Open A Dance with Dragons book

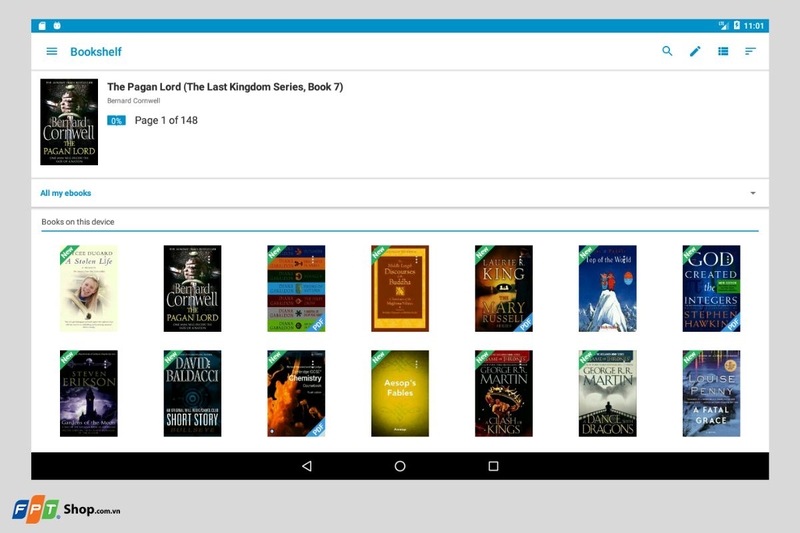tap(607, 393)
